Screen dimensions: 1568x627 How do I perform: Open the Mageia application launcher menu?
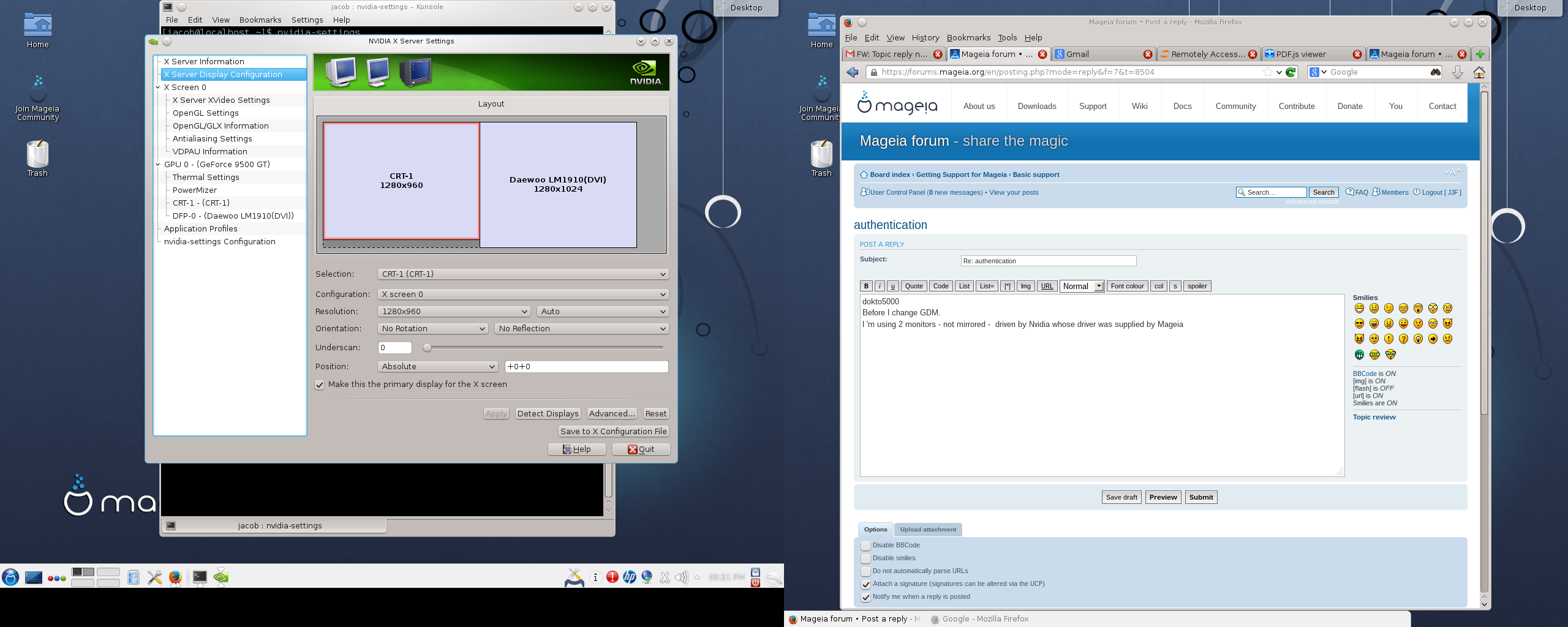pyautogui.click(x=10, y=577)
